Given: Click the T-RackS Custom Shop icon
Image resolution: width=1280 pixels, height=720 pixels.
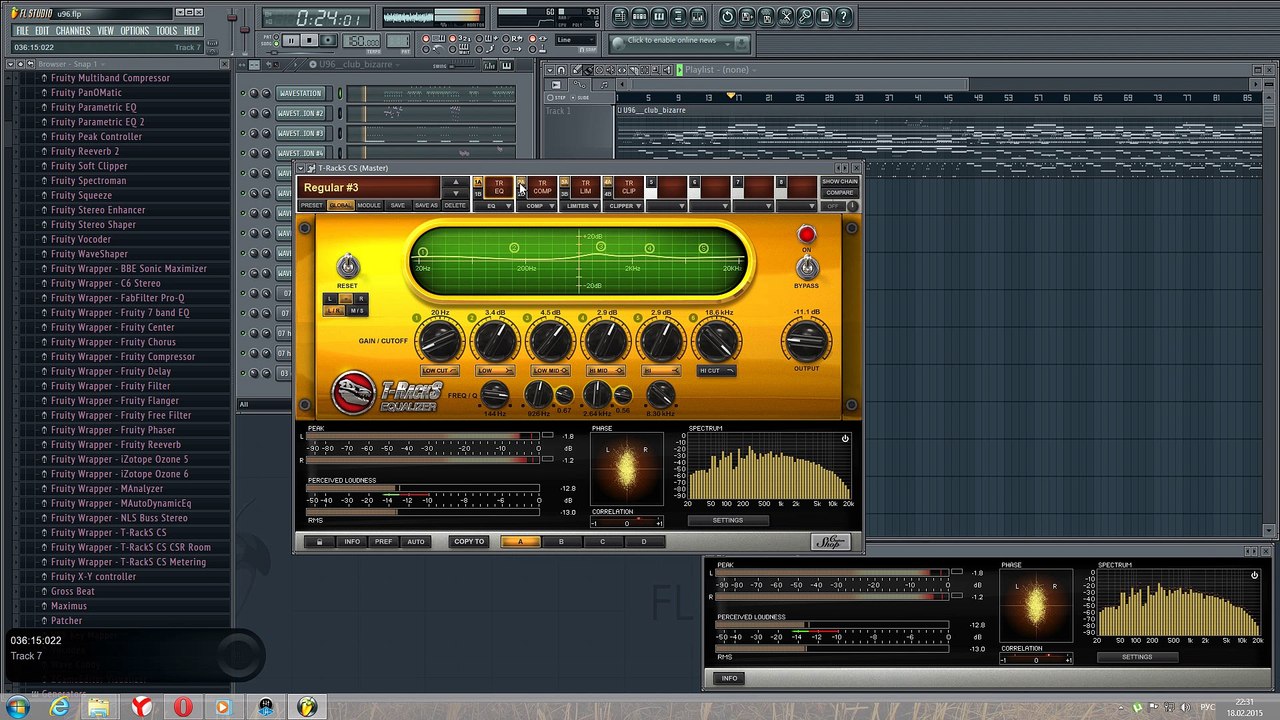Looking at the screenshot, I should point(830,541).
